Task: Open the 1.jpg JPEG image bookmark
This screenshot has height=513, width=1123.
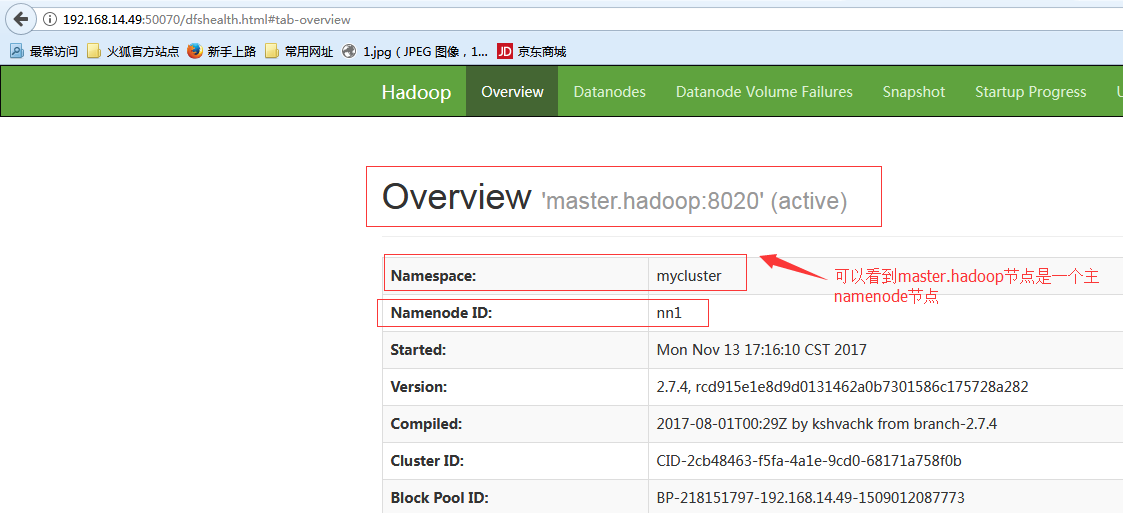Action: point(415,51)
